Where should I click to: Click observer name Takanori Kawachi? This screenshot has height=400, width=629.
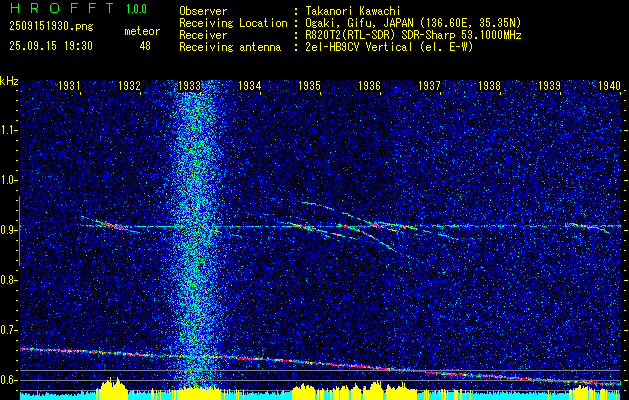352,11
